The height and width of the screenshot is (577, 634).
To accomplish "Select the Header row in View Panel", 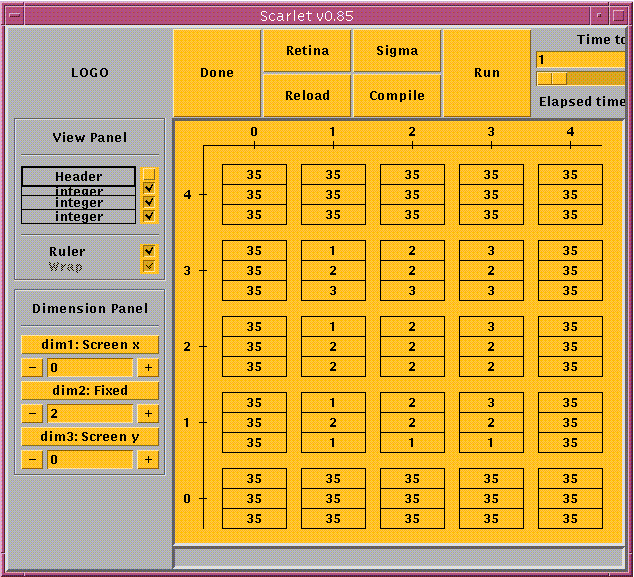I will [x=78, y=176].
